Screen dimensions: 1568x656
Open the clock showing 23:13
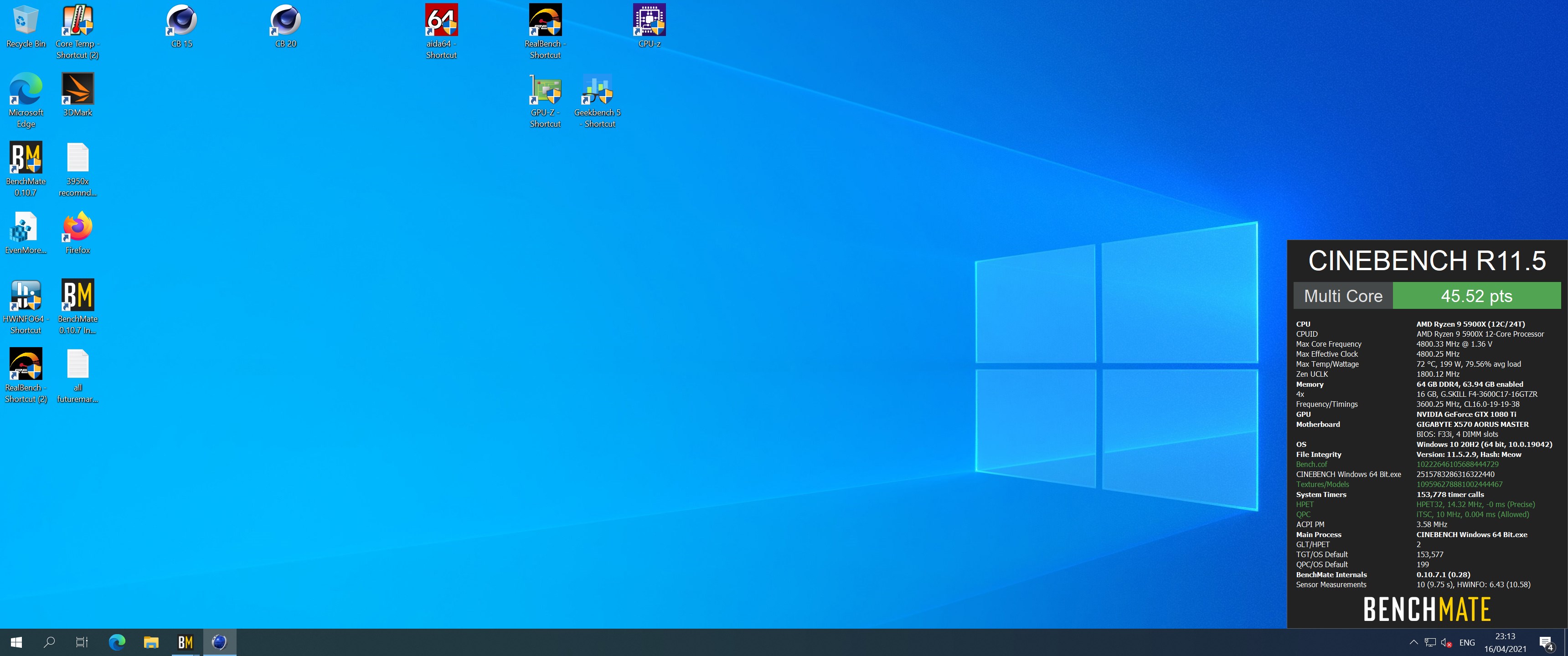click(x=1505, y=642)
